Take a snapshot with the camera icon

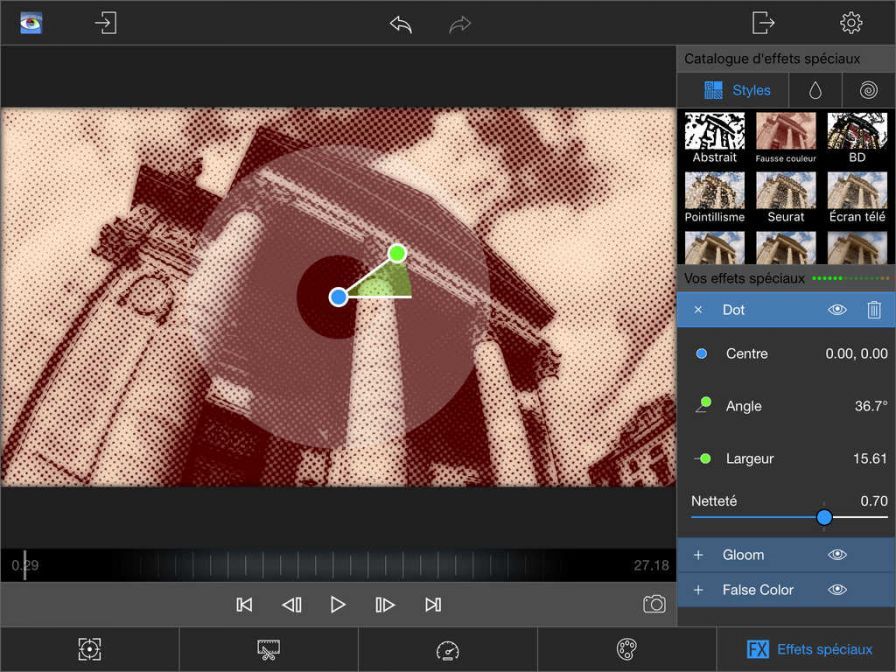[654, 604]
